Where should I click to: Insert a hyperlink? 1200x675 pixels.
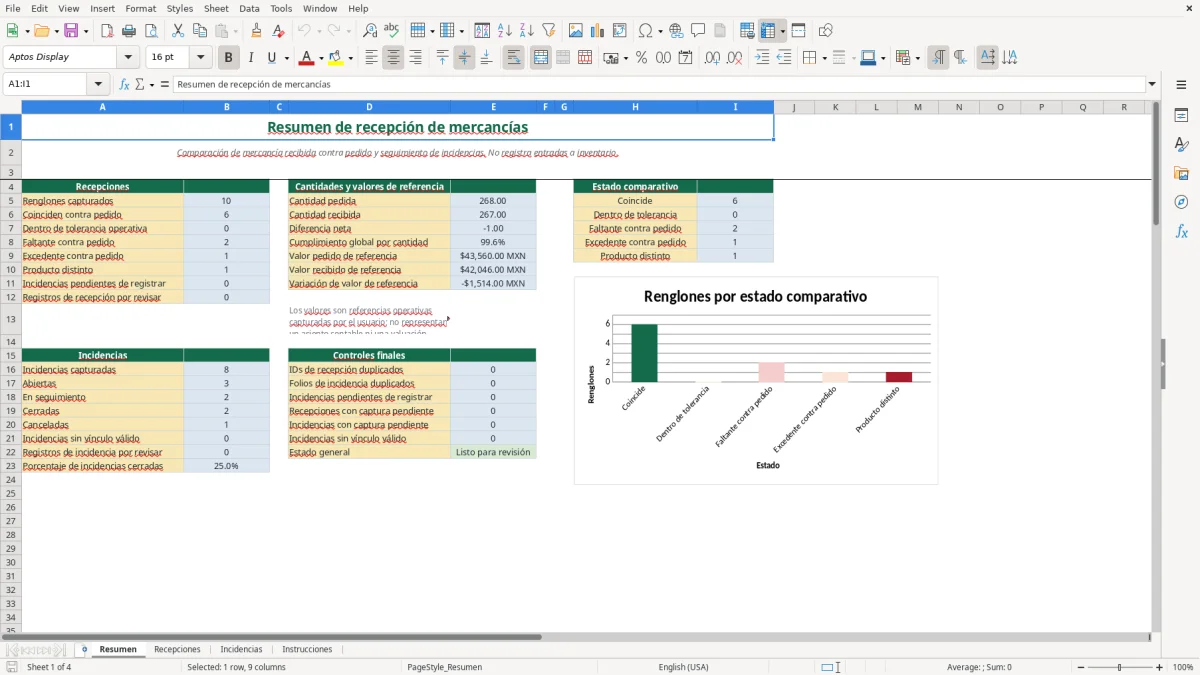[676, 31]
